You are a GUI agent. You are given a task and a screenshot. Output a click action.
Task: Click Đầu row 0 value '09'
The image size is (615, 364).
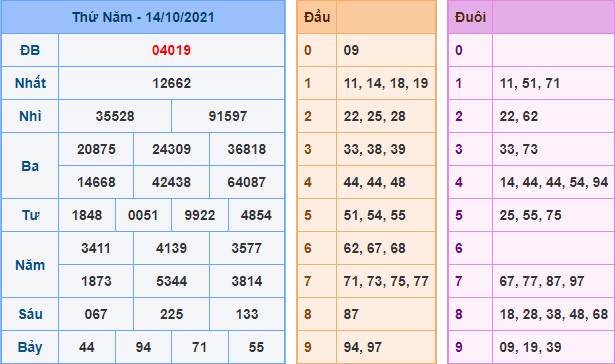click(x=351, y=50)
